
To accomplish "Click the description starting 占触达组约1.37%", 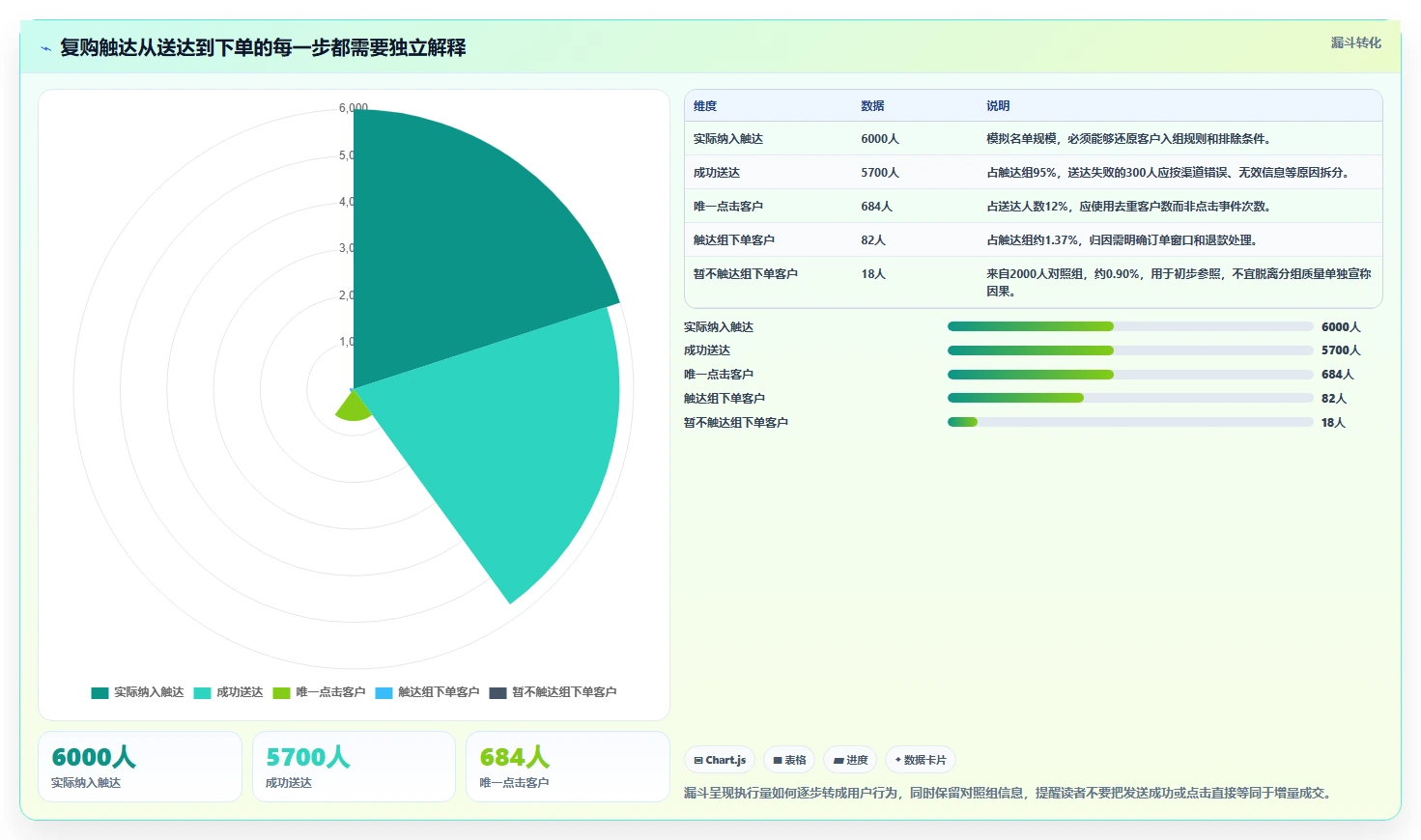I will [x=1123, y=240].
